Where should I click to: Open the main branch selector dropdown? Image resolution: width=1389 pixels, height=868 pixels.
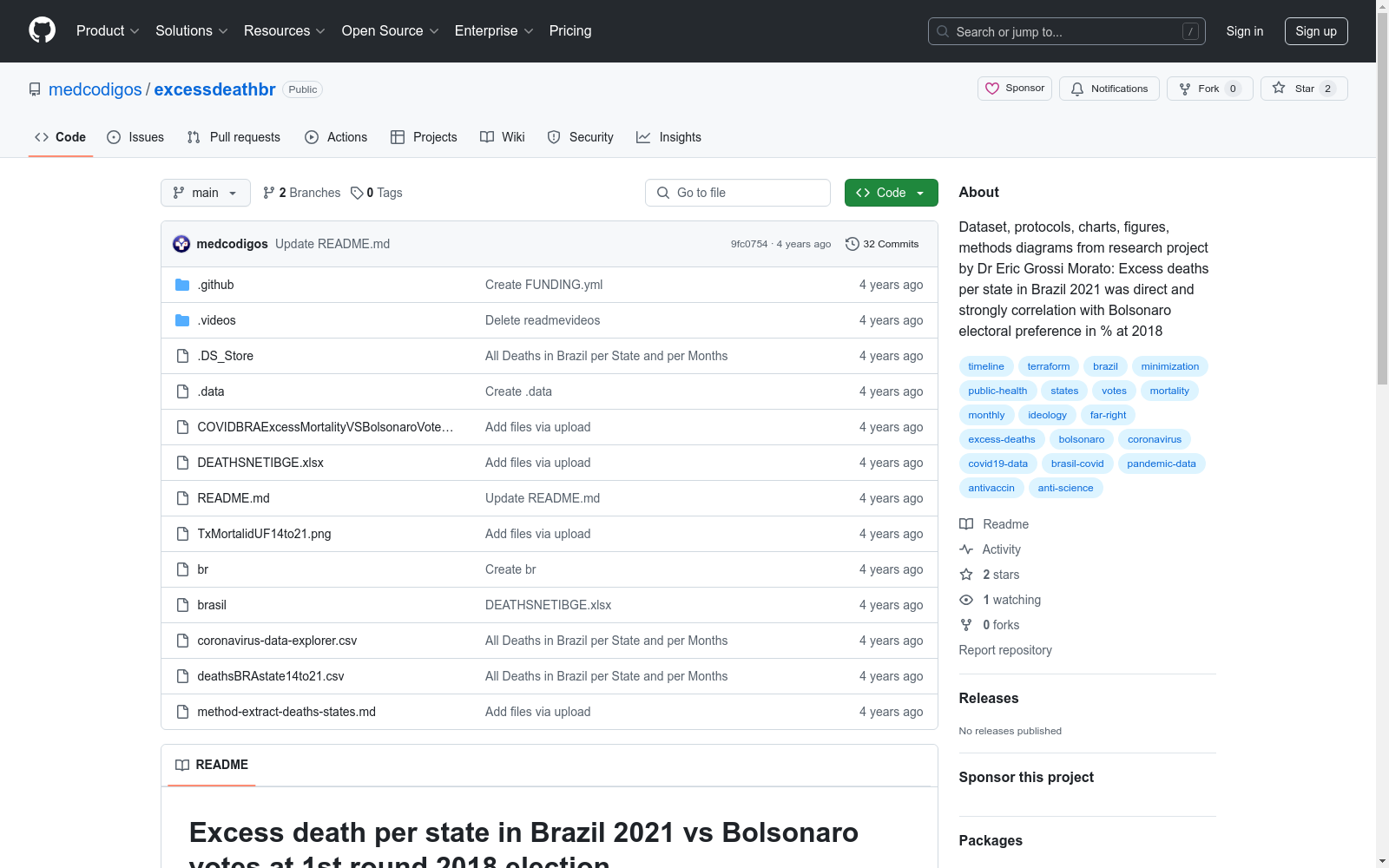click(x=206, y=193)
